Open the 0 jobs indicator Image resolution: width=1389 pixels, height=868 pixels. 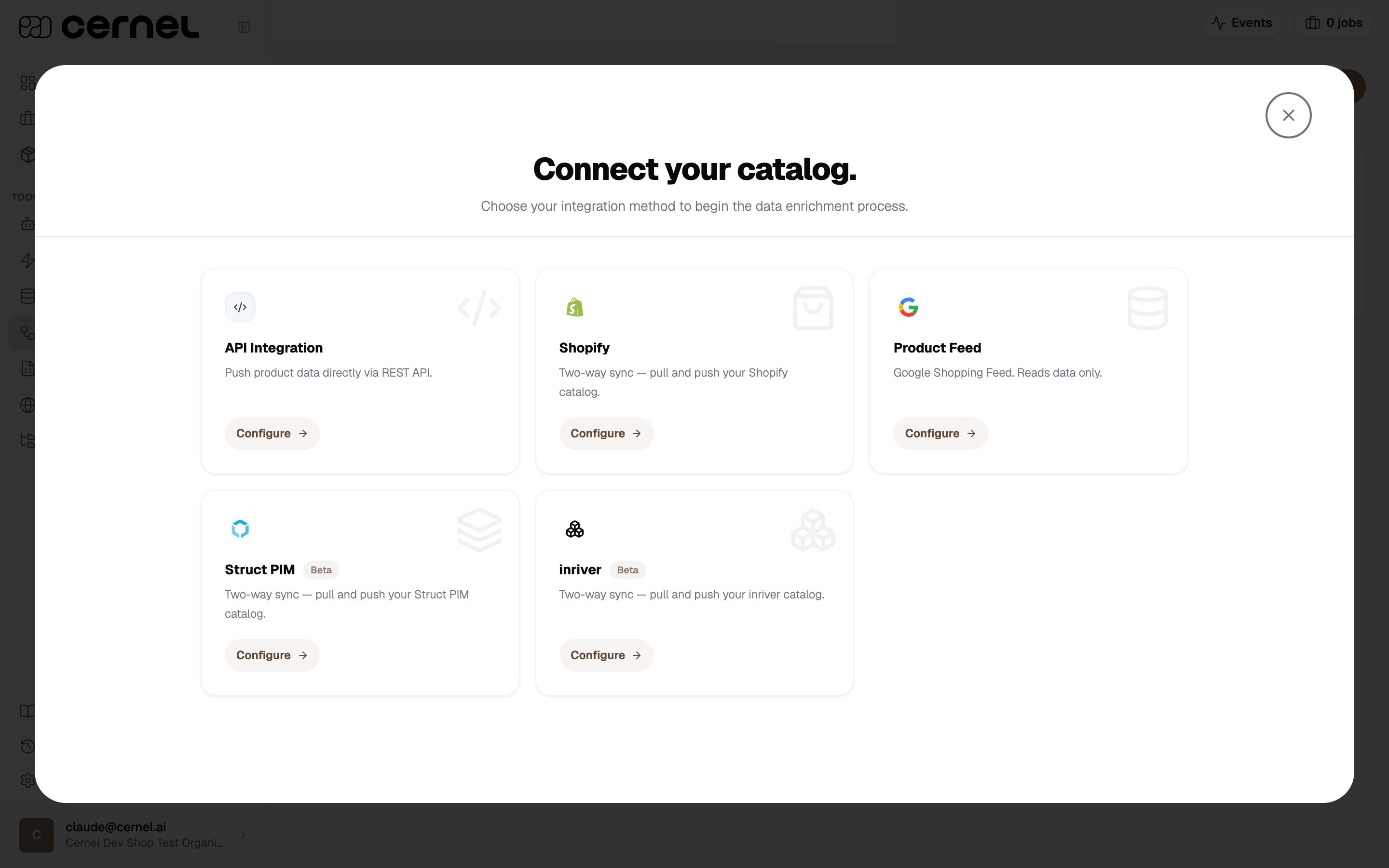1334,23
